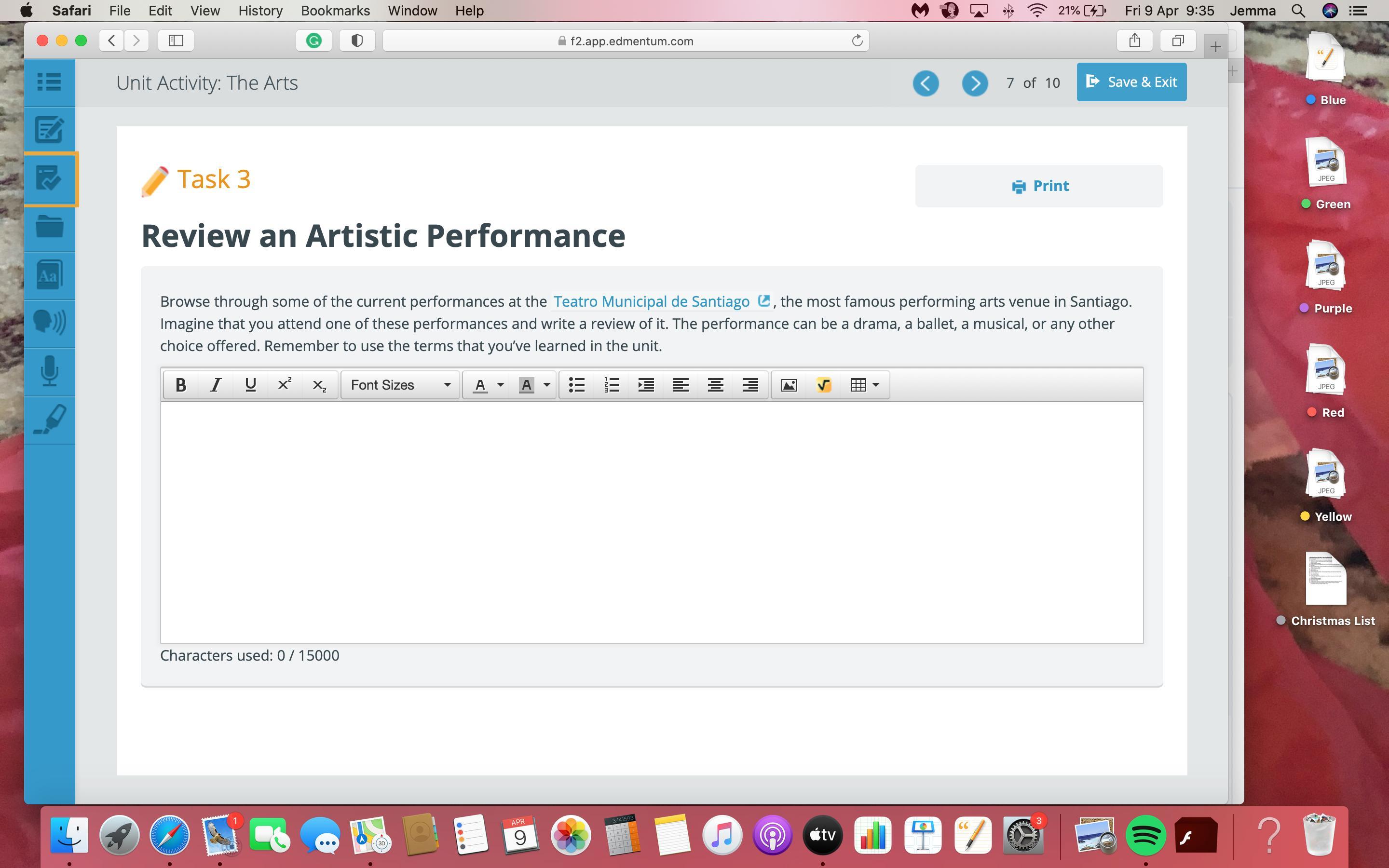The height and width of the screenshot is (868, 1389).
Task: Open the folder icon in sidebar
Action: tap(49, 227)
